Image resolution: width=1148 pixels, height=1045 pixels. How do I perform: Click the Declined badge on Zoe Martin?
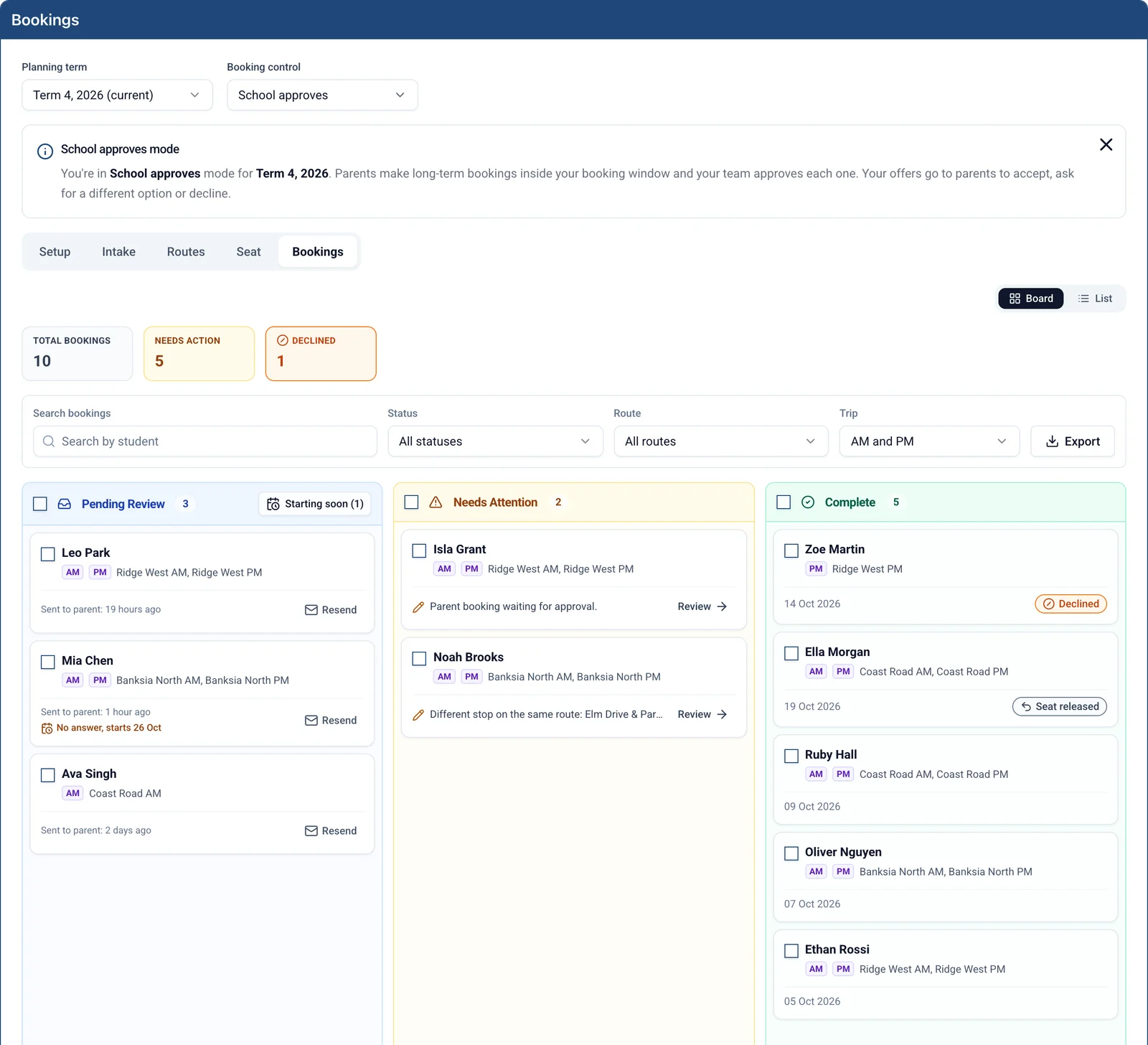coord(1071,604)
